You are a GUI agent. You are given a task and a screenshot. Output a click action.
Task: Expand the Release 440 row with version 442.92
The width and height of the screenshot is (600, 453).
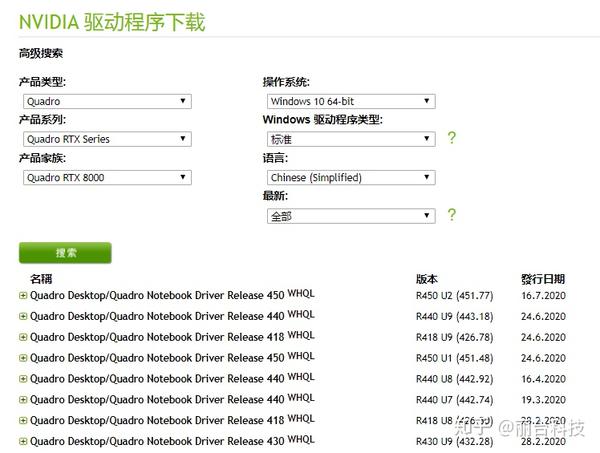coord(23,379)
